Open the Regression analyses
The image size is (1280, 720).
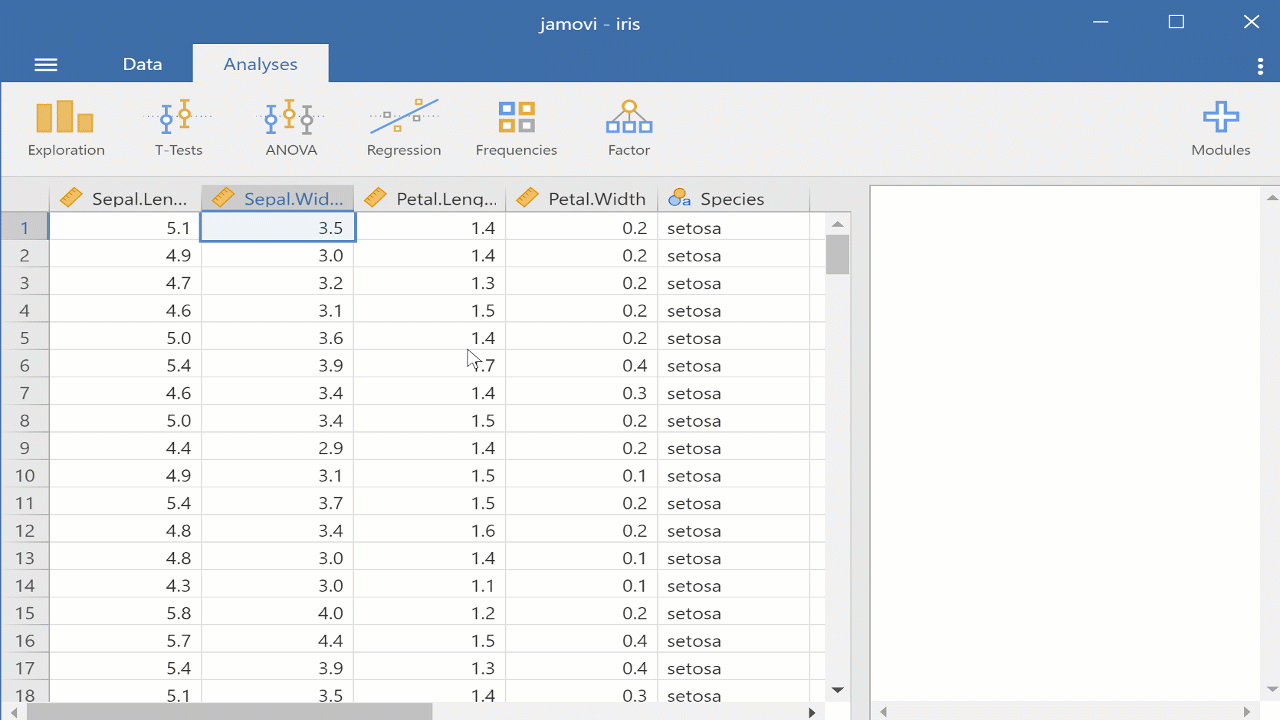coord(404,125)
